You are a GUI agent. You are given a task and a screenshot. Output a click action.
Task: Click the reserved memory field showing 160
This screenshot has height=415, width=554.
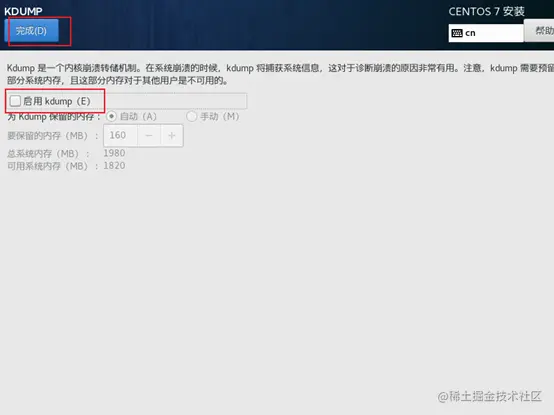[x=120, y=135]
